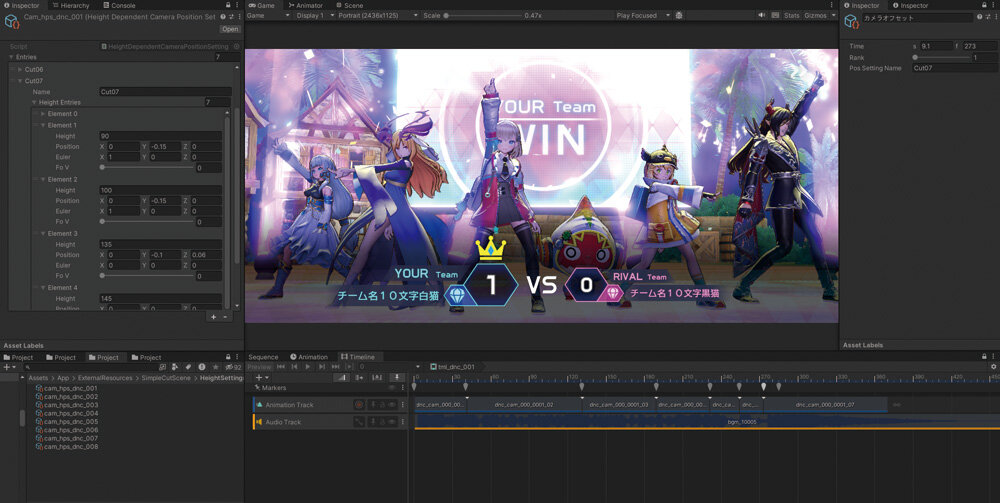Play the Timeline preview
This screenshot has height=503, width=1000.
coord(308,367)
